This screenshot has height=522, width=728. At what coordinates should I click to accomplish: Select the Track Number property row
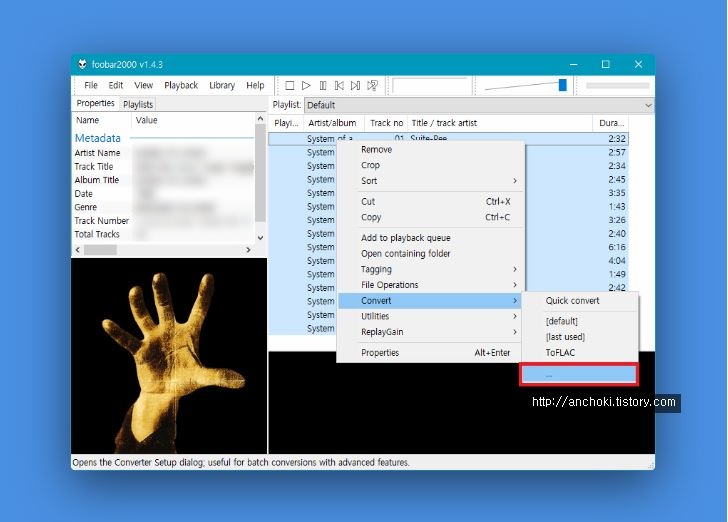click(x=164, y=221)
